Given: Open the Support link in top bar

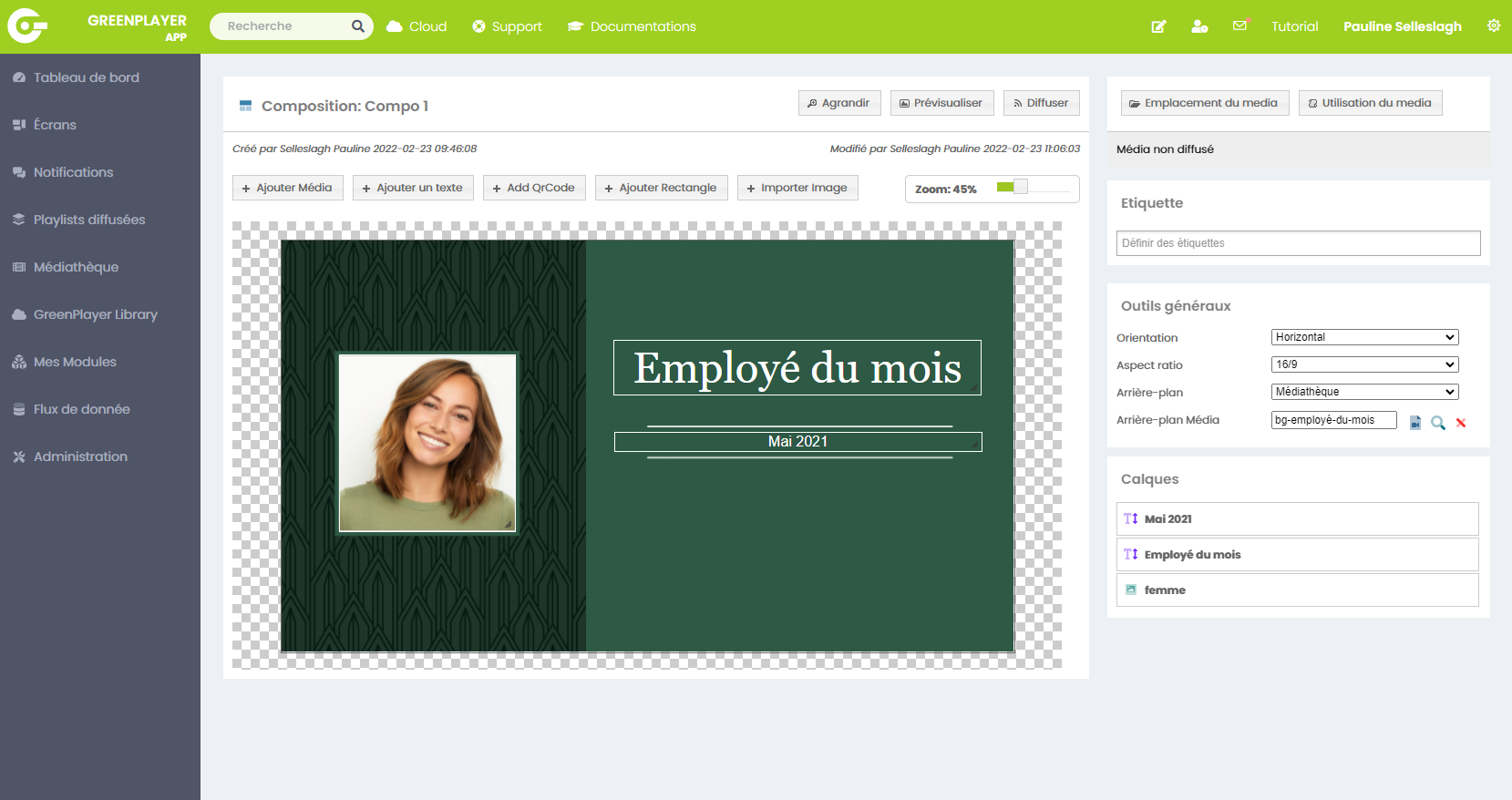Looking at the screenshot, I should [507, 26].
